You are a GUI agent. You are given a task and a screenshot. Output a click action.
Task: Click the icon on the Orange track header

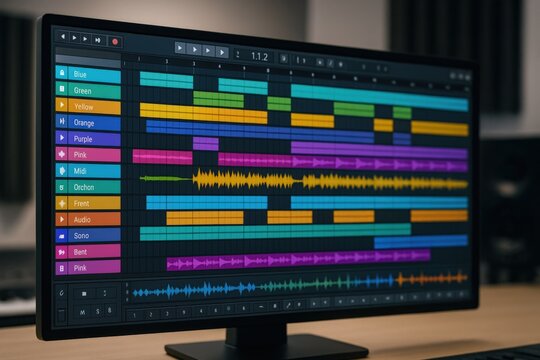[x=62, y=121]
